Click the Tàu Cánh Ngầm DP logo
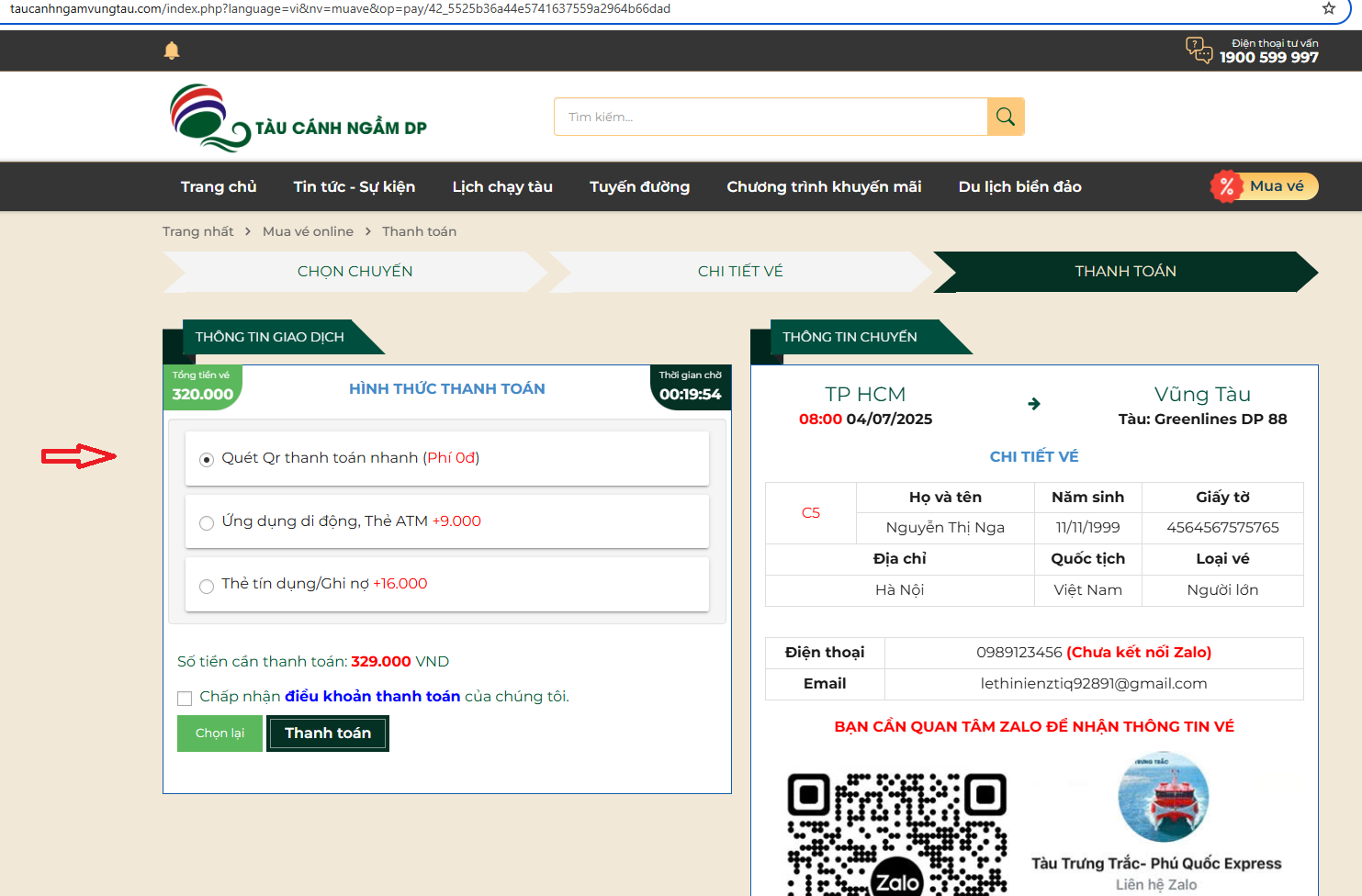Screen dimensions: 1362x896 click(x=298, y=118)
